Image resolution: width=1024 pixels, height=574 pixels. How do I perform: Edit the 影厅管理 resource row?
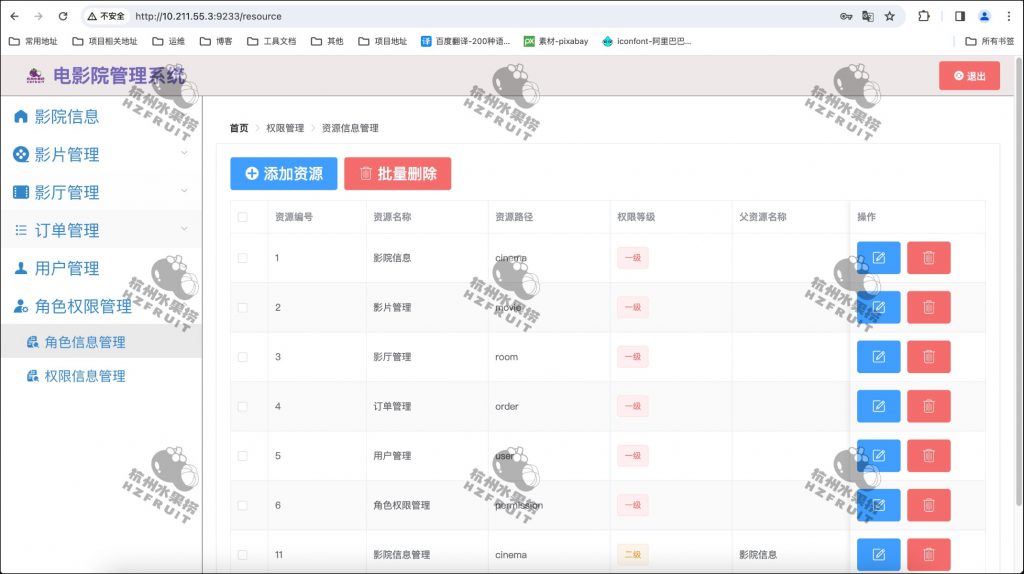click(x=878, y=357)
